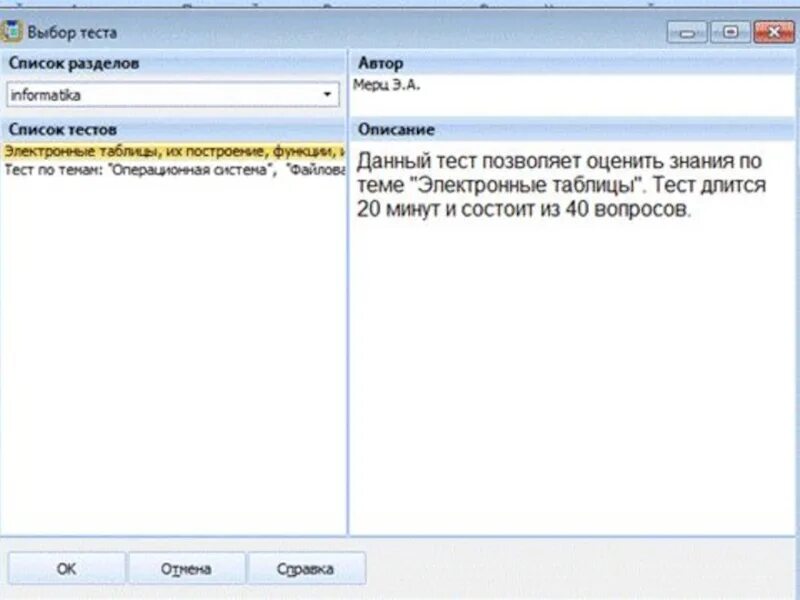This screenshot has height=600, width=800.
Task: Select the Электронные таблицы test
Action: tap(173, 152)
